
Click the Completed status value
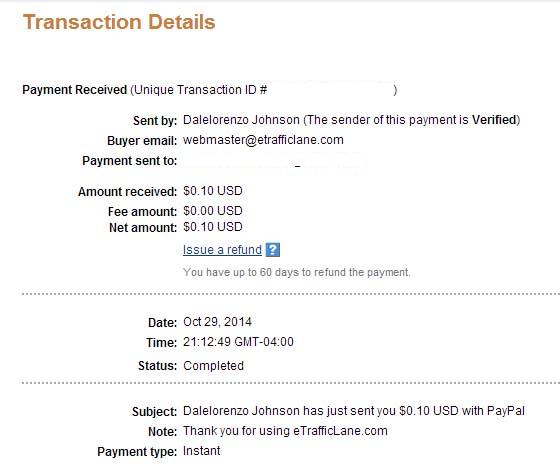[x=214, y=366]
